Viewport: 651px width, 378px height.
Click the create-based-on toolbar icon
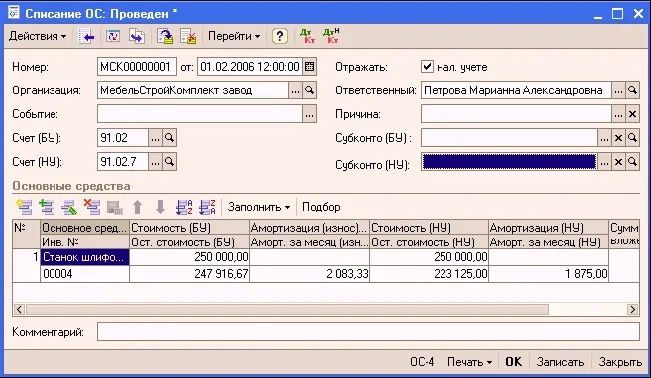pos(137,36)
